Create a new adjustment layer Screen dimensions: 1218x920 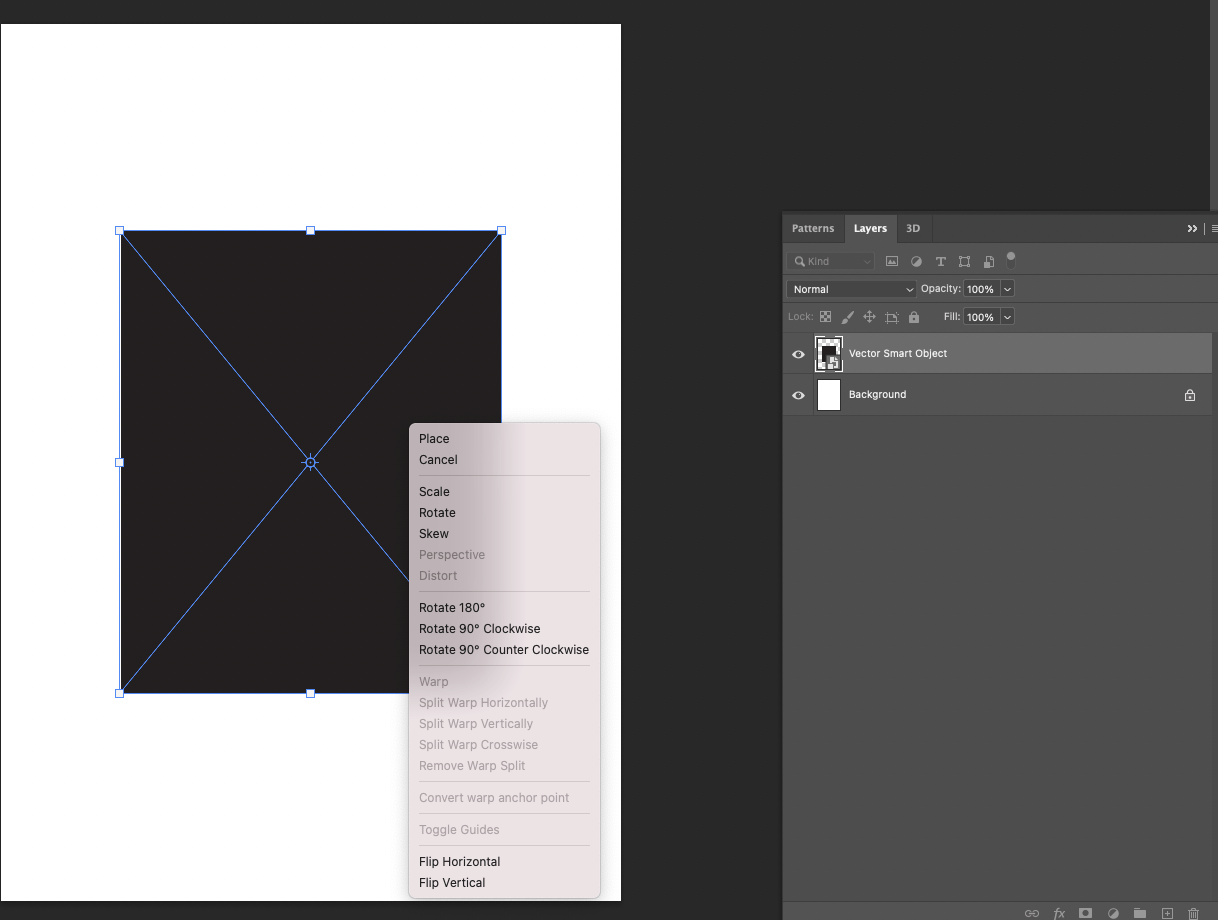pos(1112,913)
